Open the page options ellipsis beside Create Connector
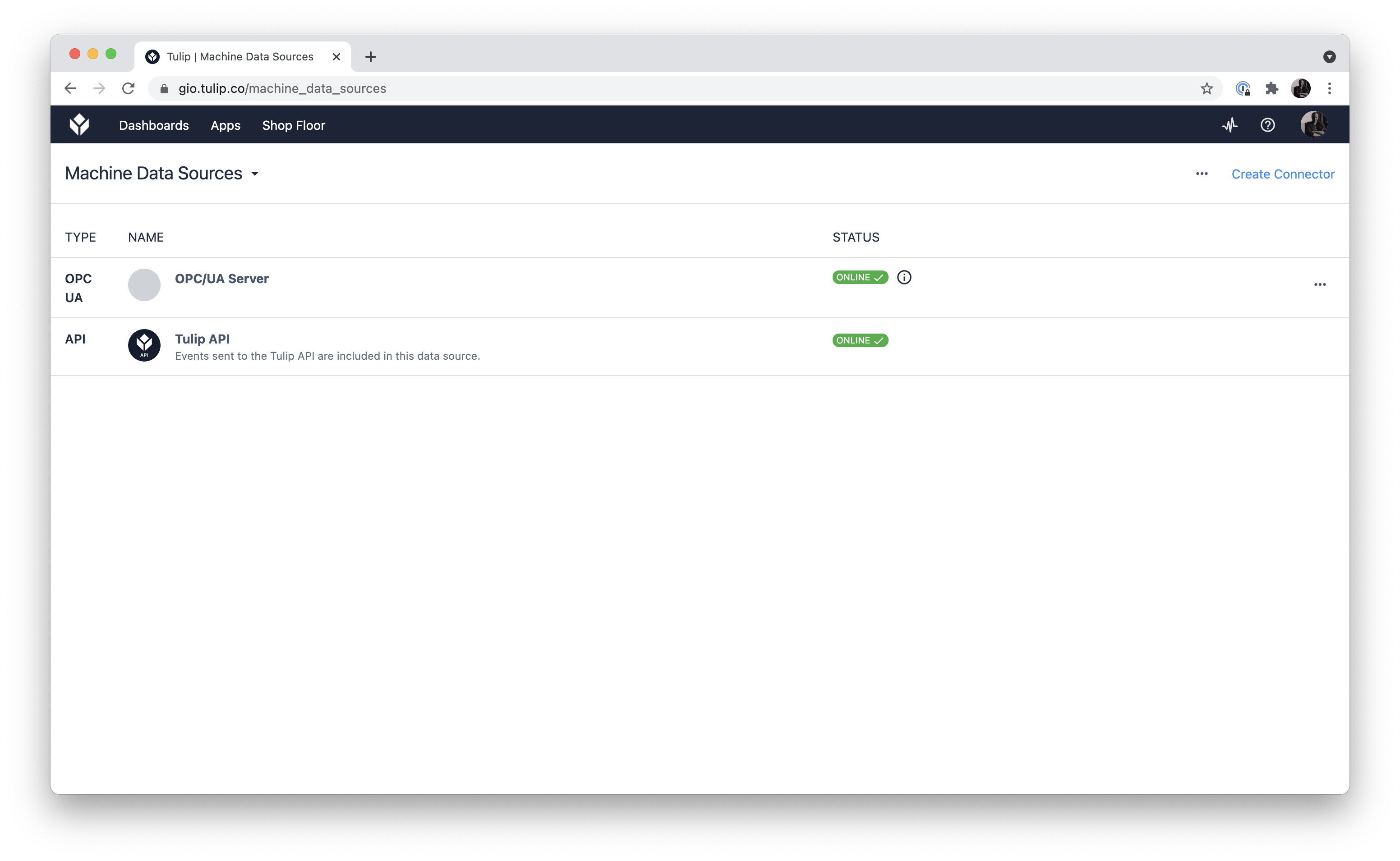1400x861 pixels. click(x=1202, y=174)
